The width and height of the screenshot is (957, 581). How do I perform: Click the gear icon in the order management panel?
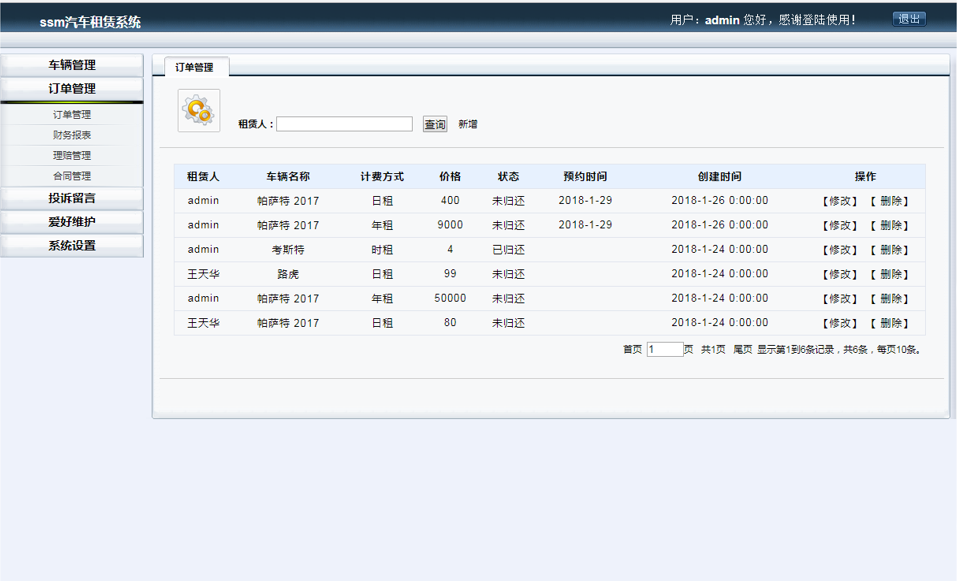click(x=198, y=110)
